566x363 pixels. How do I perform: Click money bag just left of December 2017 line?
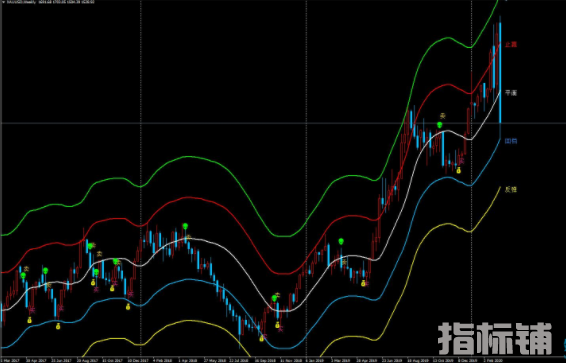(128, 307)
